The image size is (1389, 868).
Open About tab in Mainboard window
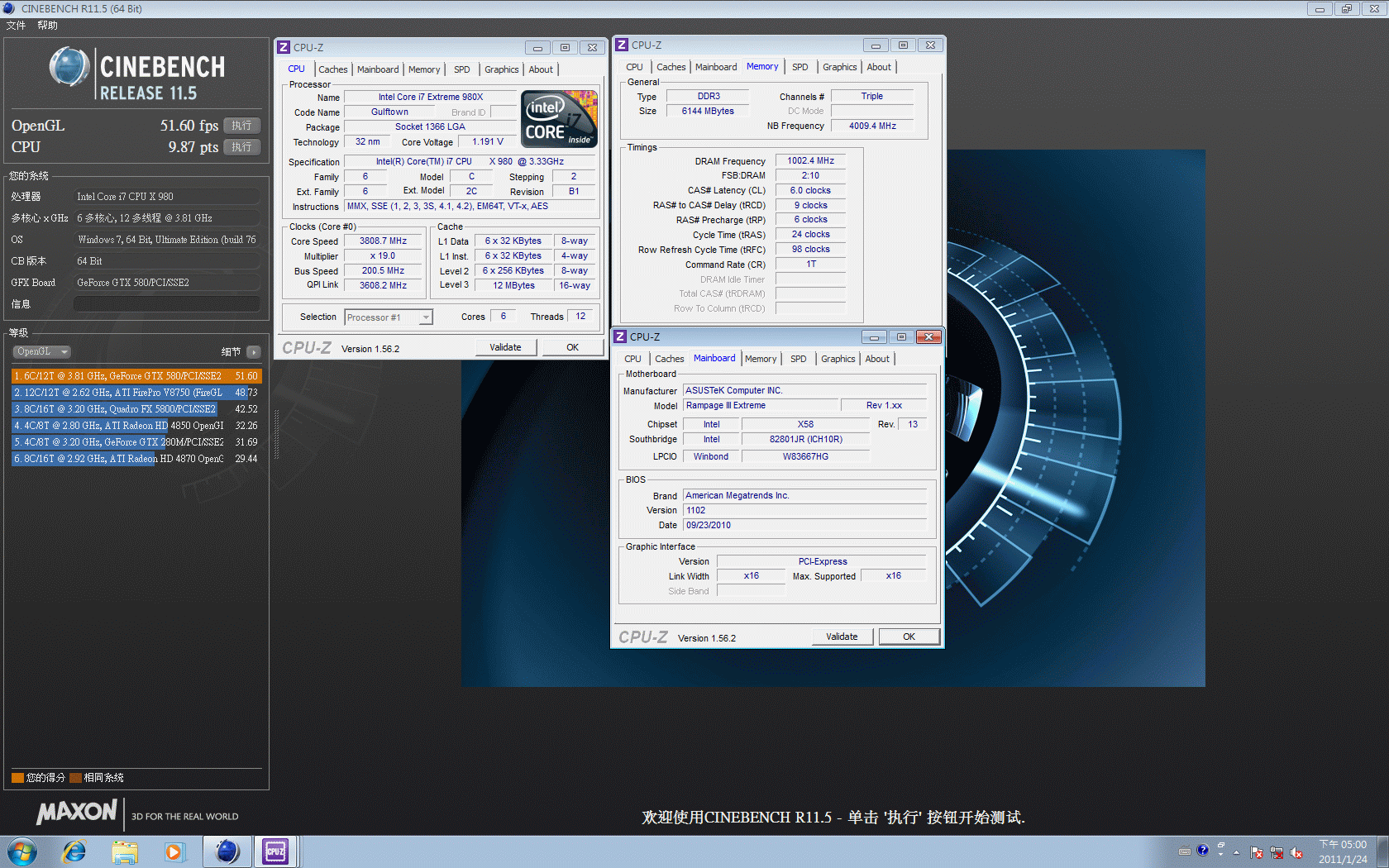pos(877,359)
